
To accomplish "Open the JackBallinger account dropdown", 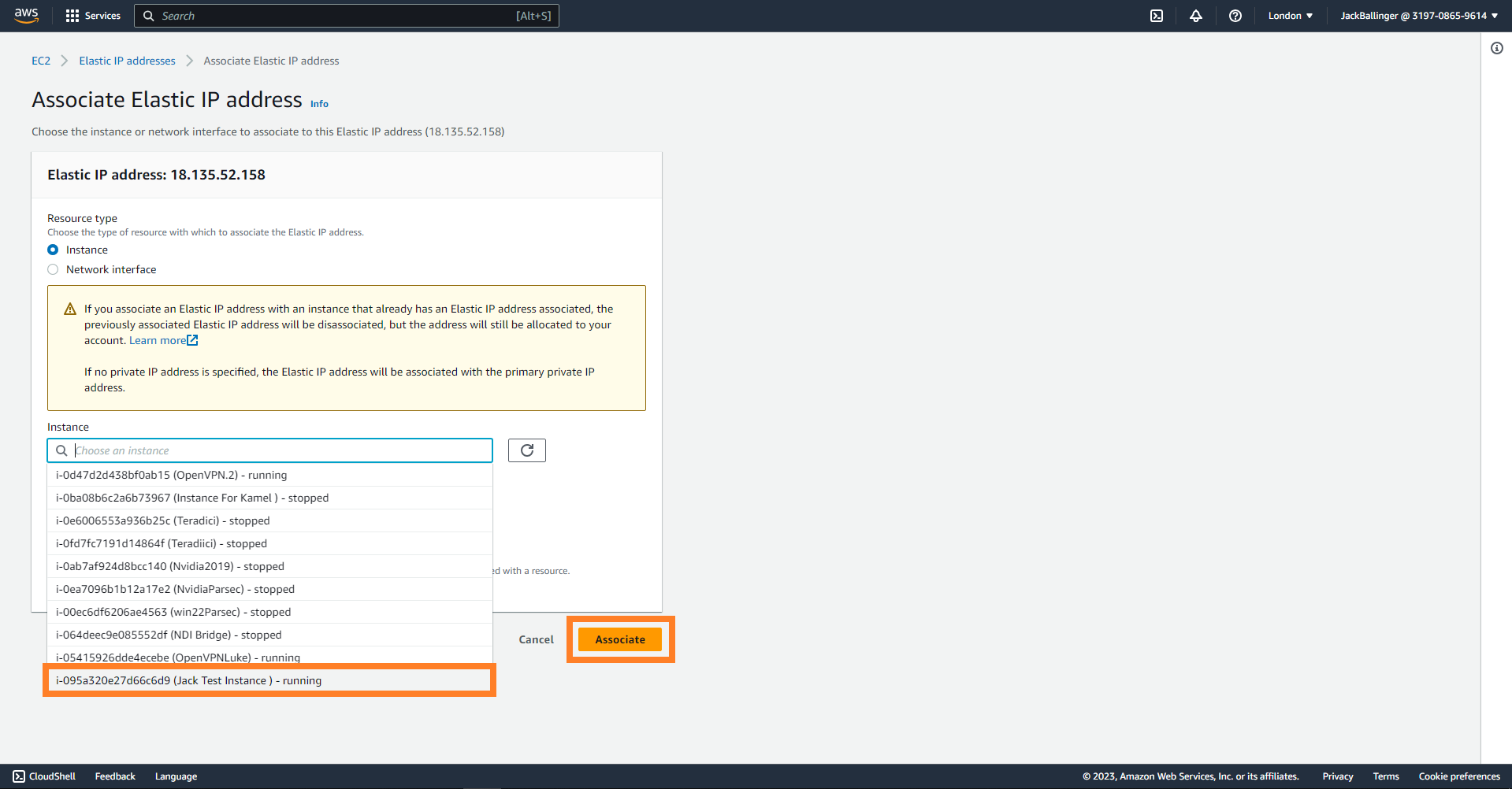I will click(x=1418, y=16).
